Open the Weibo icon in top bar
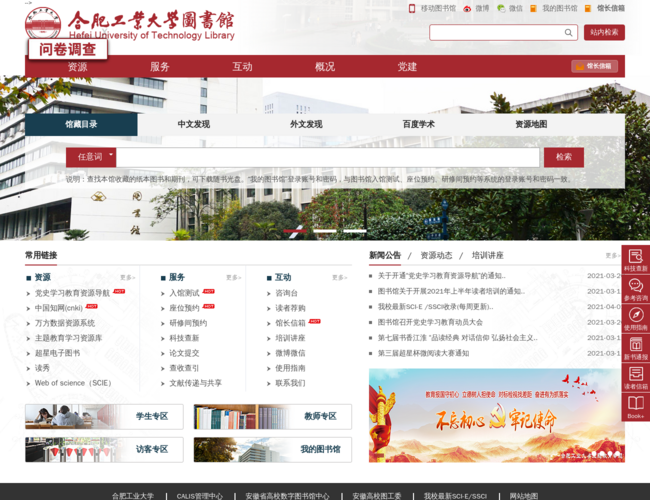The image size is (650, 500). pos(467,8)
